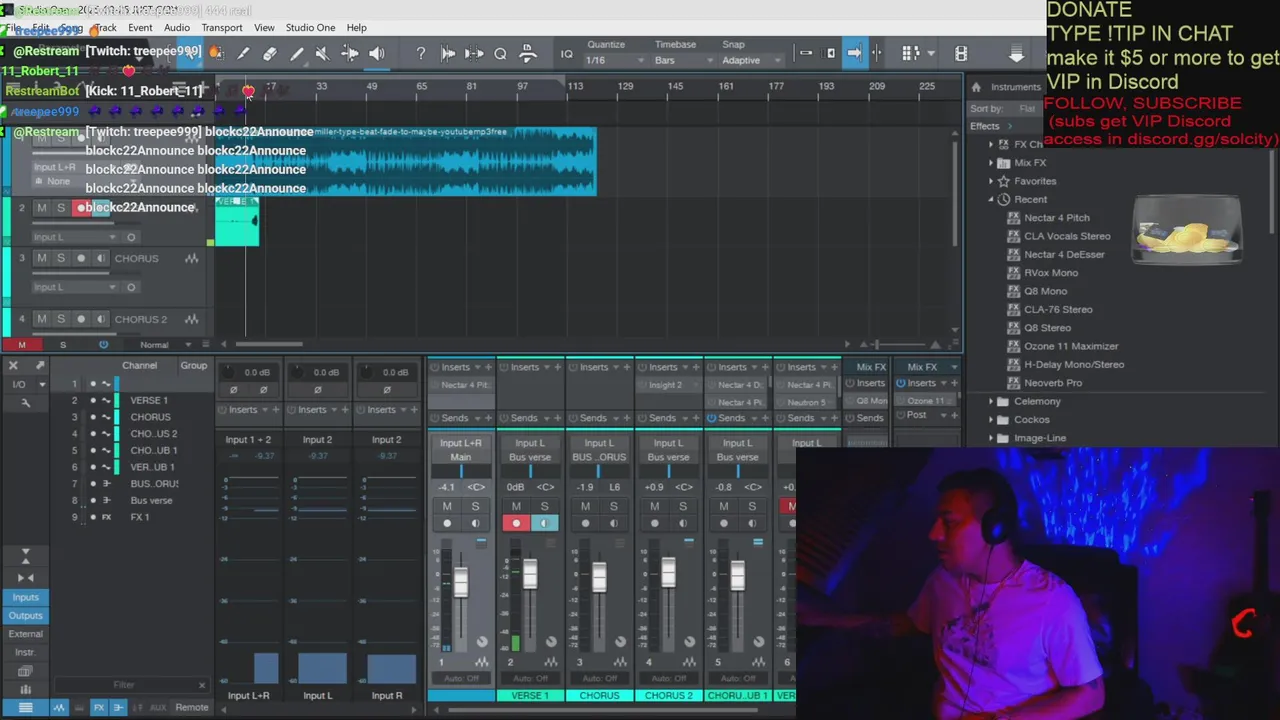The height and width of the screenshot is (720, 1280).
Task: Open the Instr. panel button
Action: [26, 652]
